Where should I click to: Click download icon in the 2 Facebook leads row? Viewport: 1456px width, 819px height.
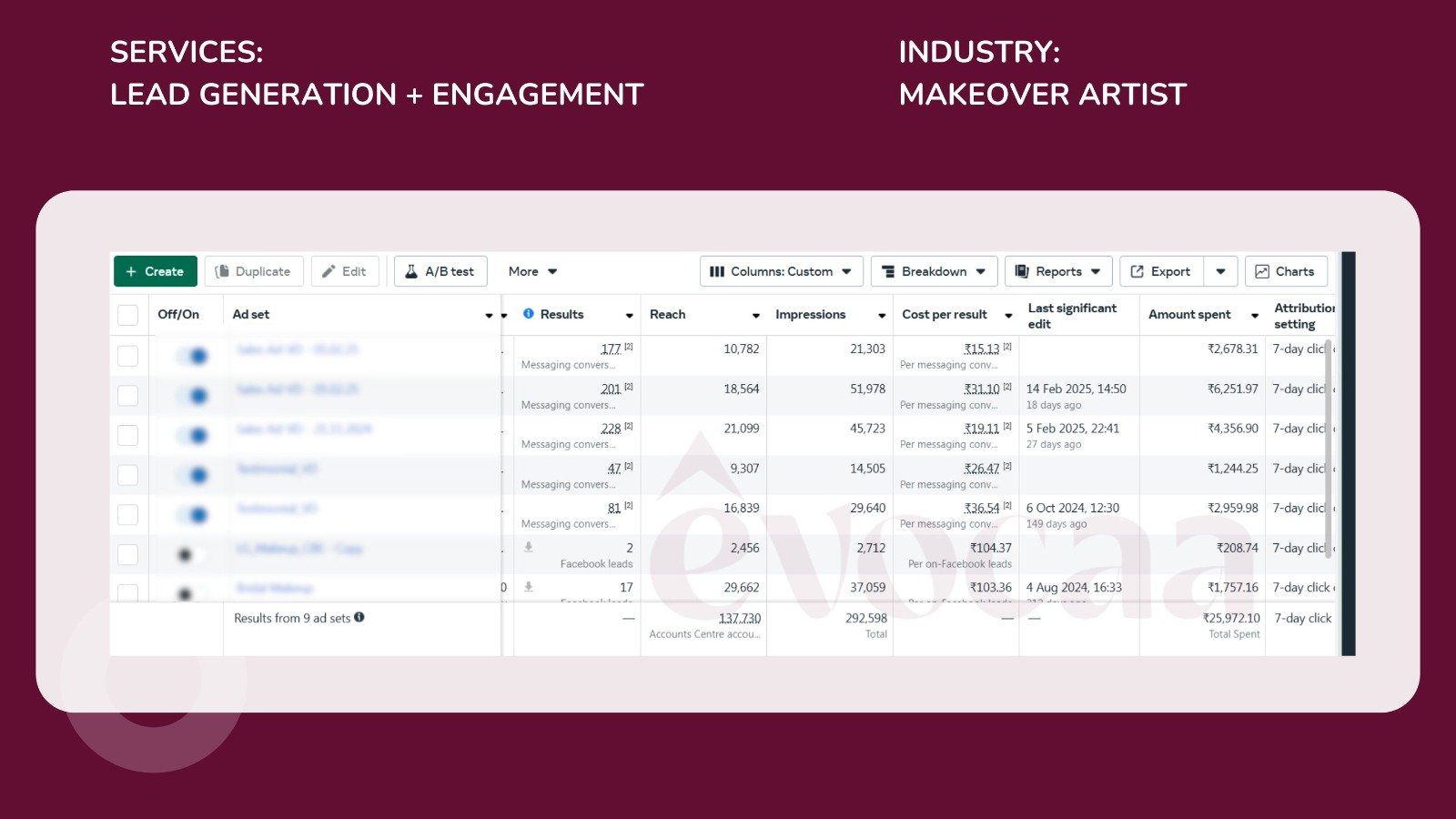pyautogui.click(x=529, y=548)
